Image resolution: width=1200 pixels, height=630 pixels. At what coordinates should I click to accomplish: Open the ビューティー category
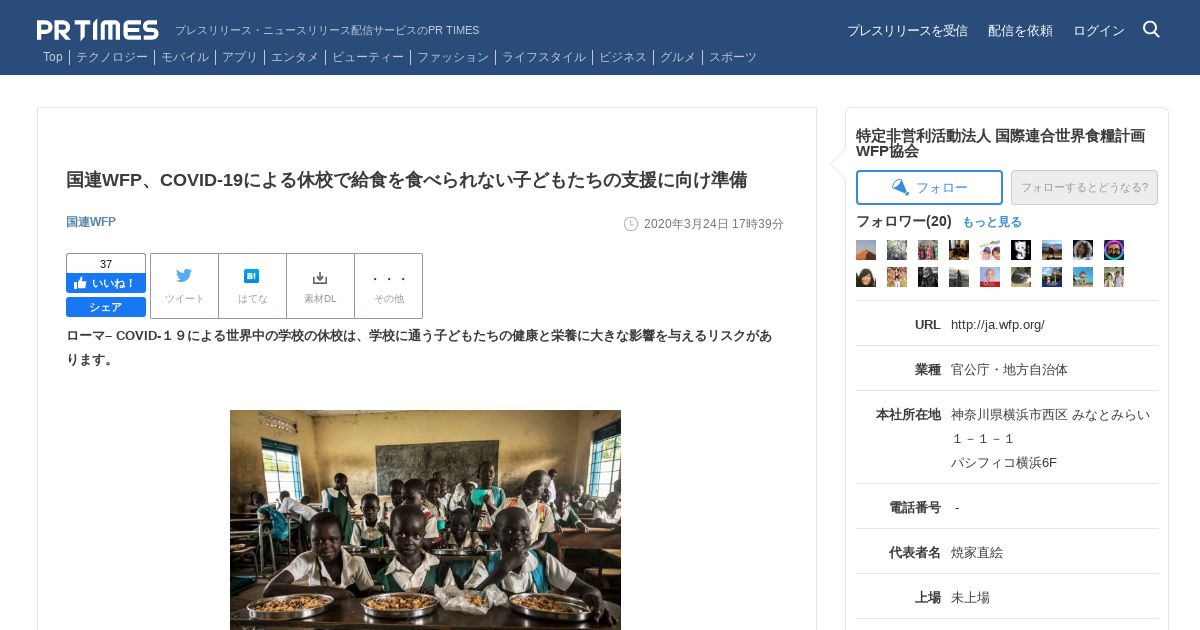368,57
